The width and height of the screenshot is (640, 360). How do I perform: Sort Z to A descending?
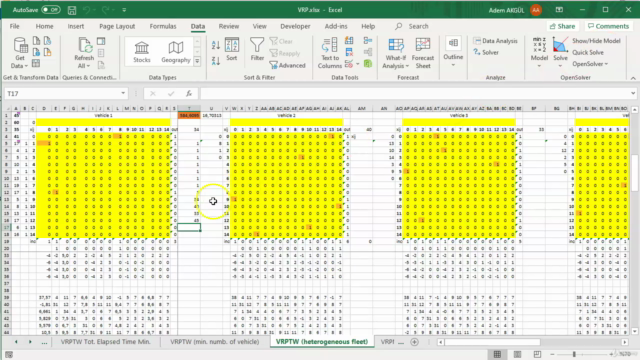coord(216,61)
